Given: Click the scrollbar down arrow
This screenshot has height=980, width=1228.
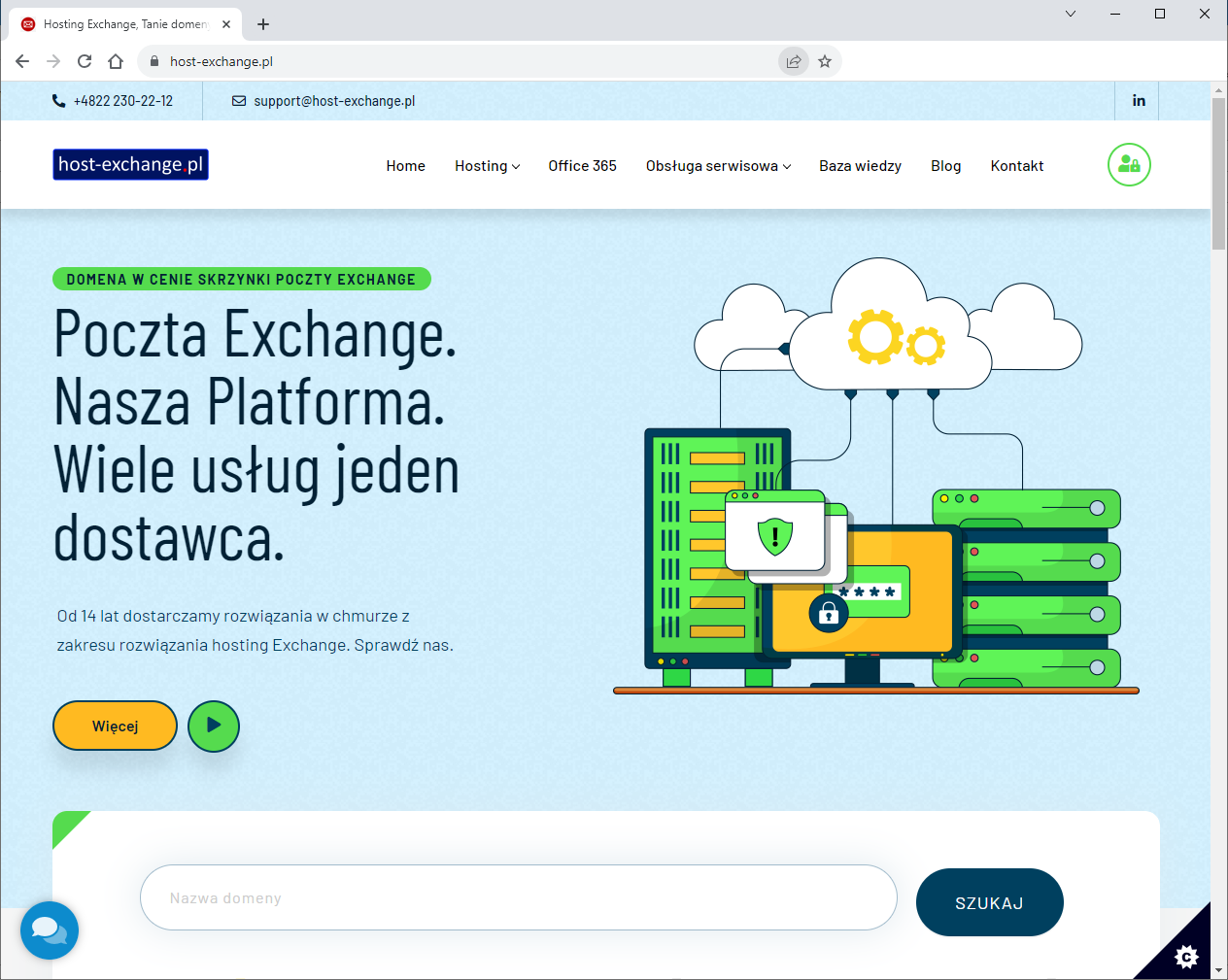Looking at the screenshot, I should click(1218, 969).
